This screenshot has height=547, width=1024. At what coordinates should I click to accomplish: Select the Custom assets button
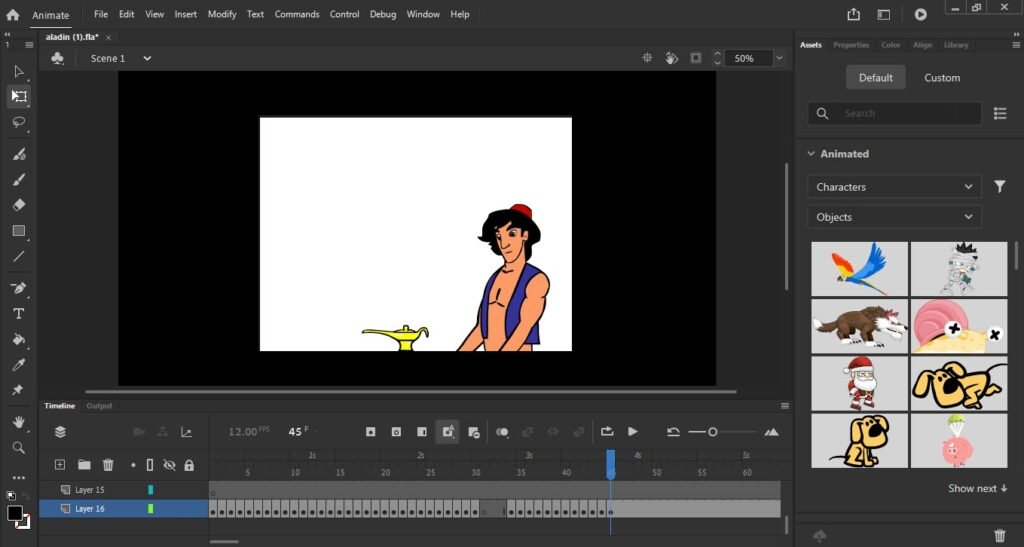[942, 78]
